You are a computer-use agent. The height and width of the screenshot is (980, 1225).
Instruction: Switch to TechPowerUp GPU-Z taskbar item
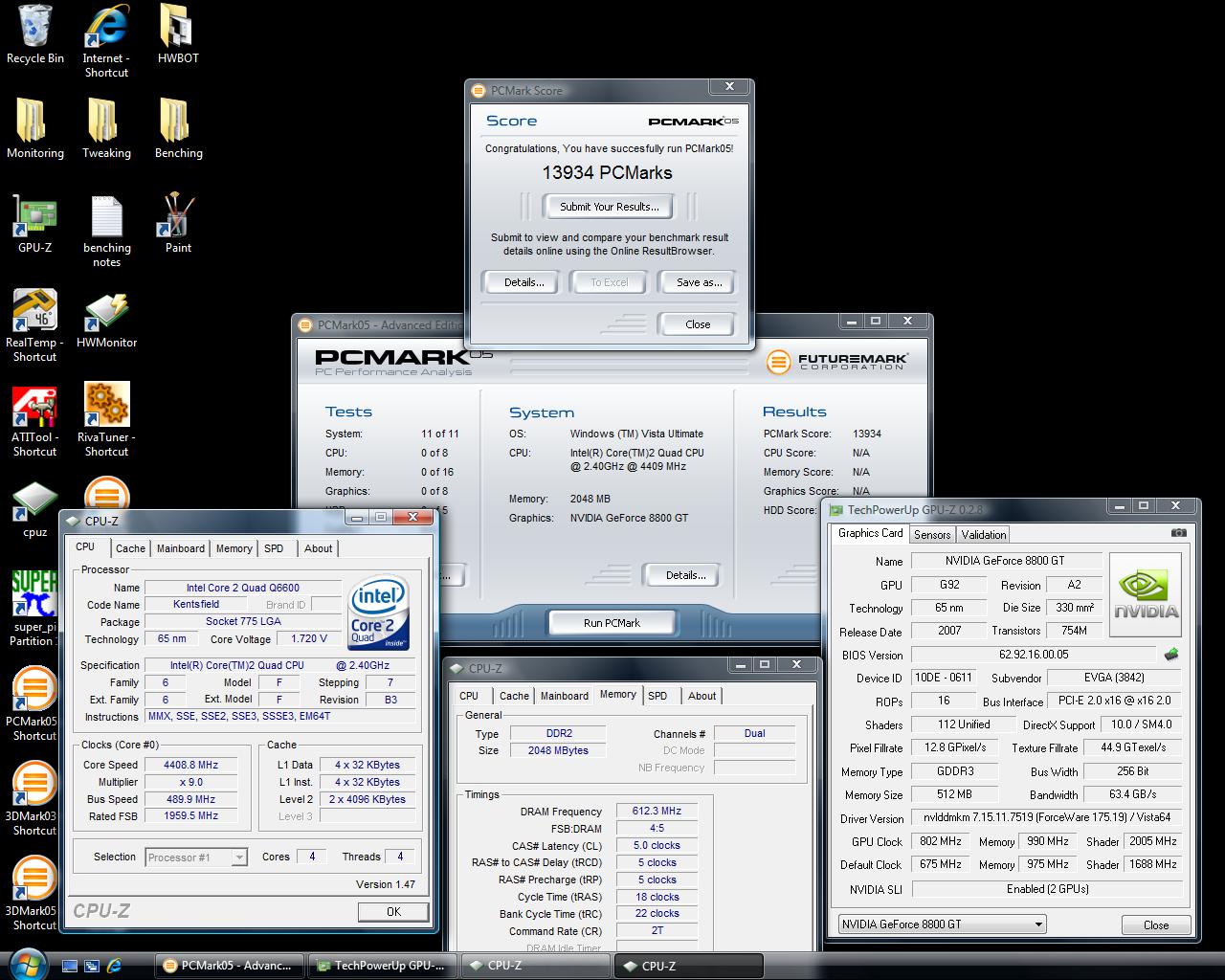pyautogui.click(x=383, y=966)
